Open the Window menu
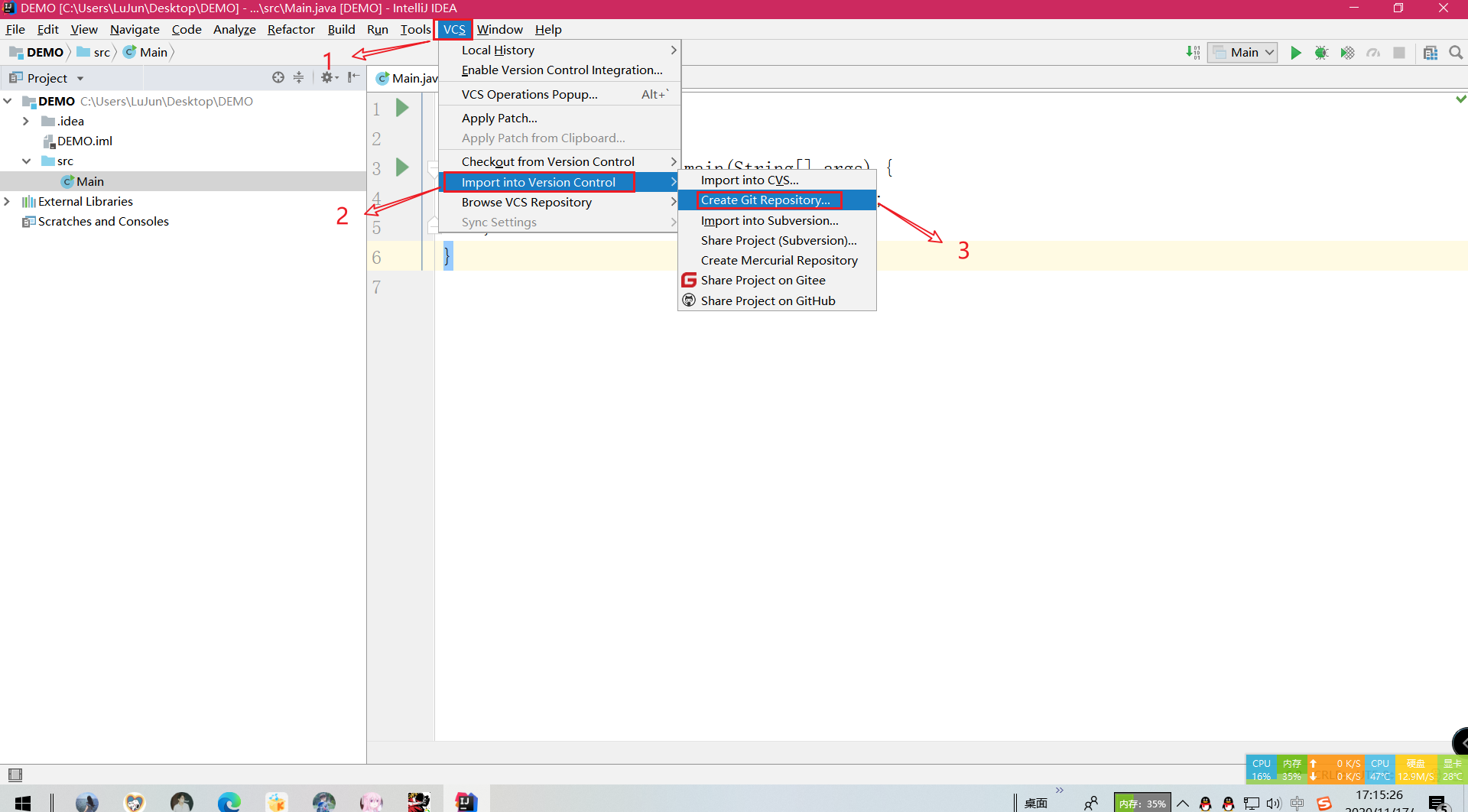The height and width of the screenshot is (812, 1468). 499,29
